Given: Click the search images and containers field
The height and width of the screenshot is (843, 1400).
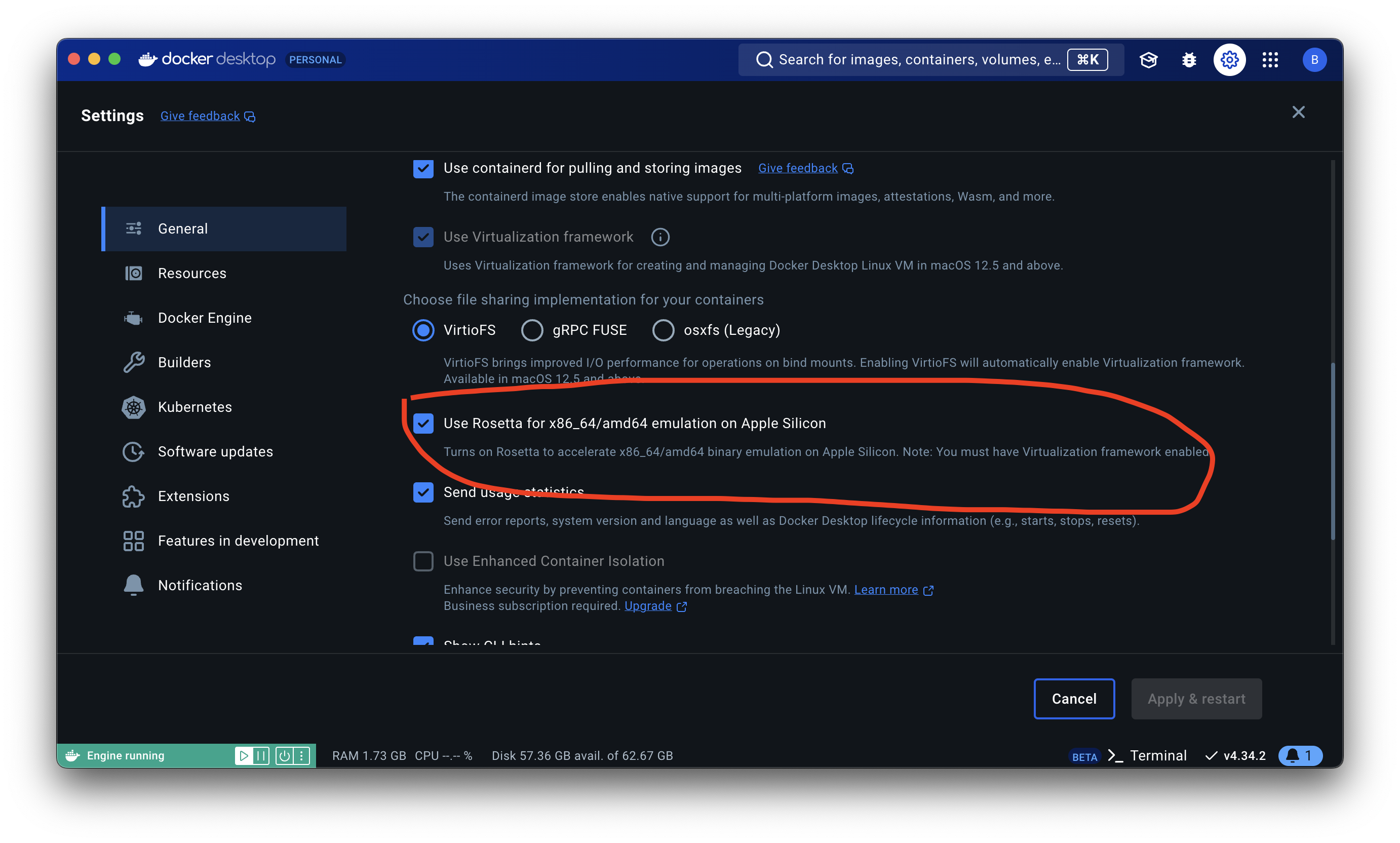Looking at the screenshot, I should 920,60.
